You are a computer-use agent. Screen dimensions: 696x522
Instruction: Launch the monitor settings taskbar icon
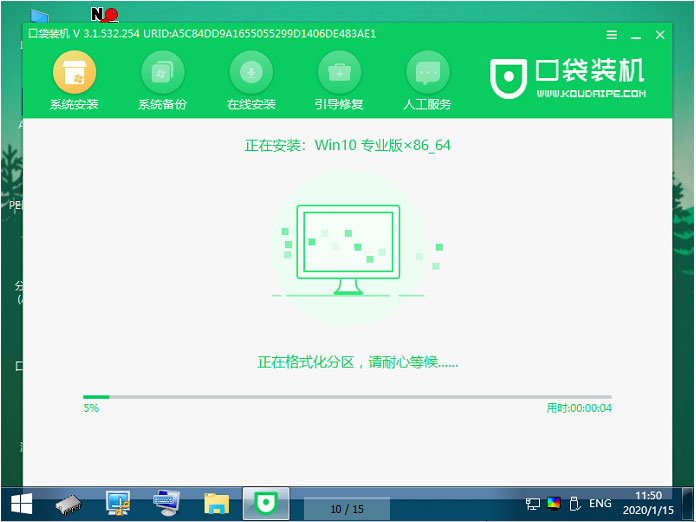click(118, 503)
